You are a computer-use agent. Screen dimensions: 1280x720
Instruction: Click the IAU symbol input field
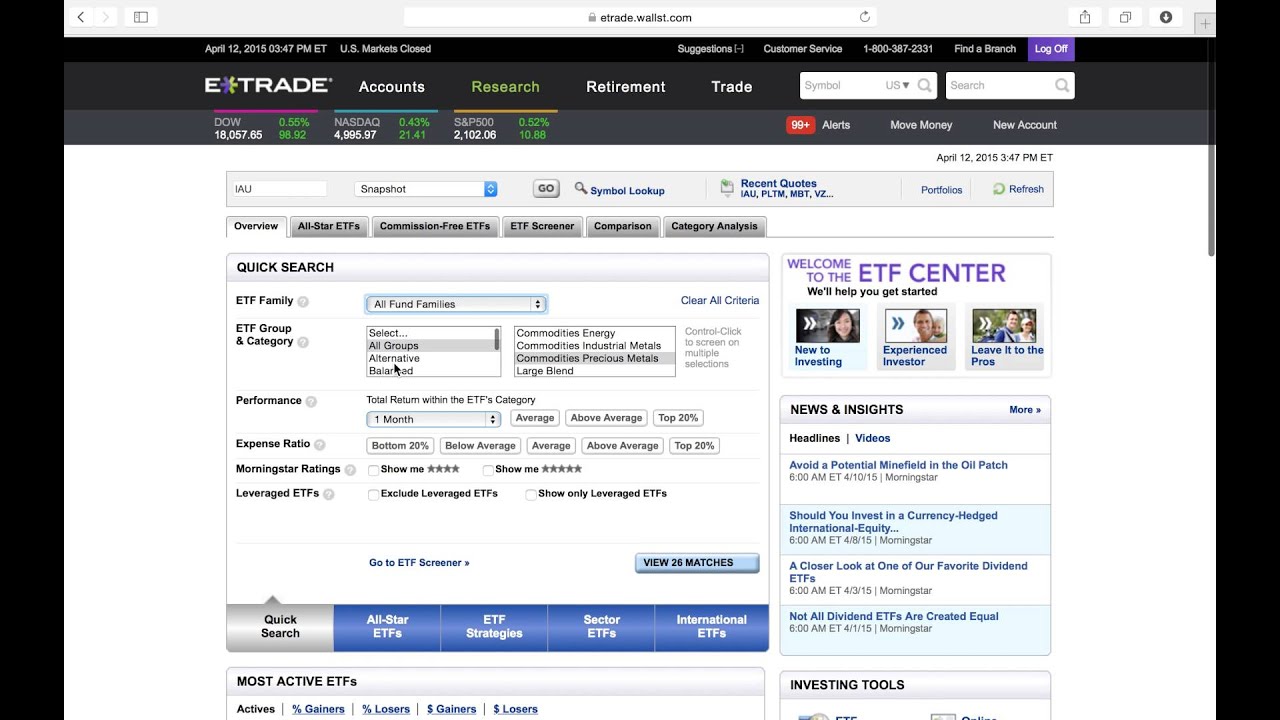(278, 187)
